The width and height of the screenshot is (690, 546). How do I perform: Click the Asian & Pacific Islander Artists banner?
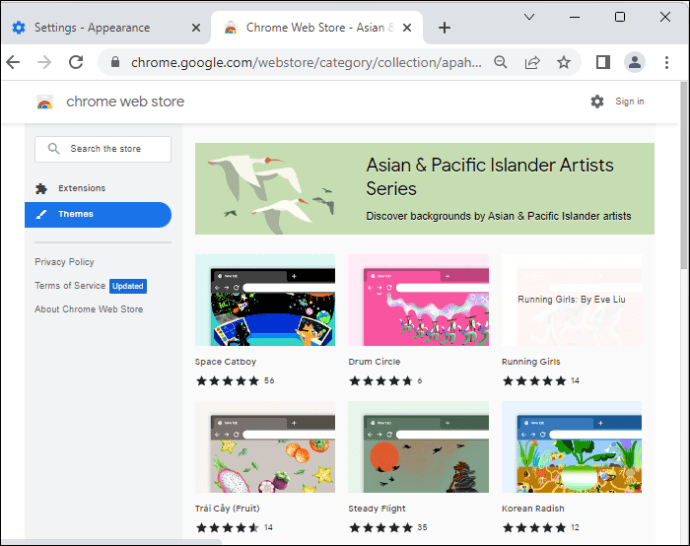tap(425, 189)
